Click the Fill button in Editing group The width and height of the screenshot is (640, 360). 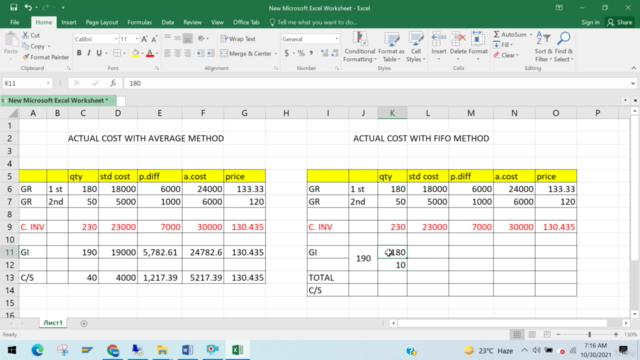pyautogui.click(x=503, y=45)
